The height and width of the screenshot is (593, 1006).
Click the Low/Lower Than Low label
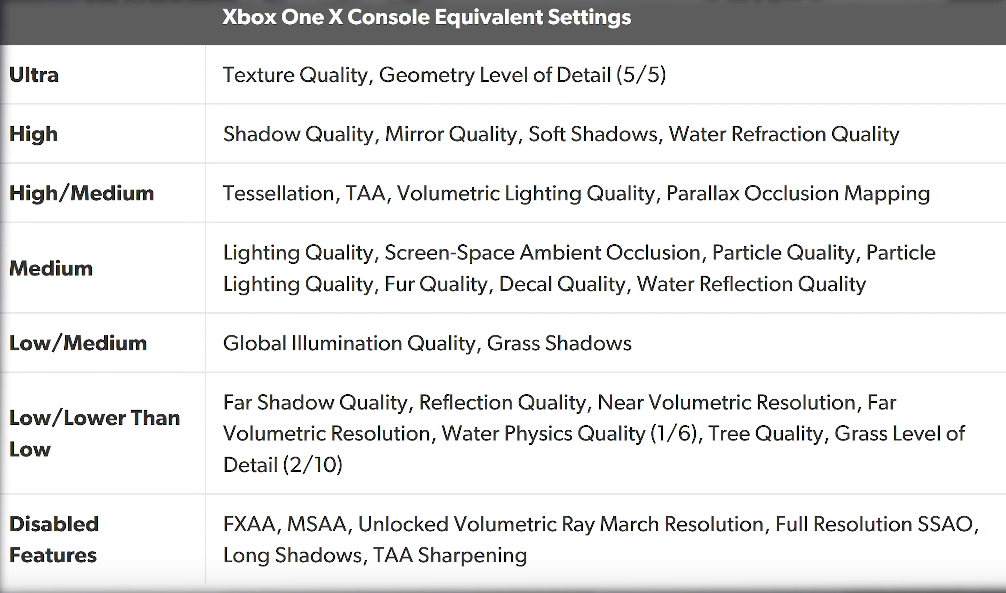coord(94,433)
